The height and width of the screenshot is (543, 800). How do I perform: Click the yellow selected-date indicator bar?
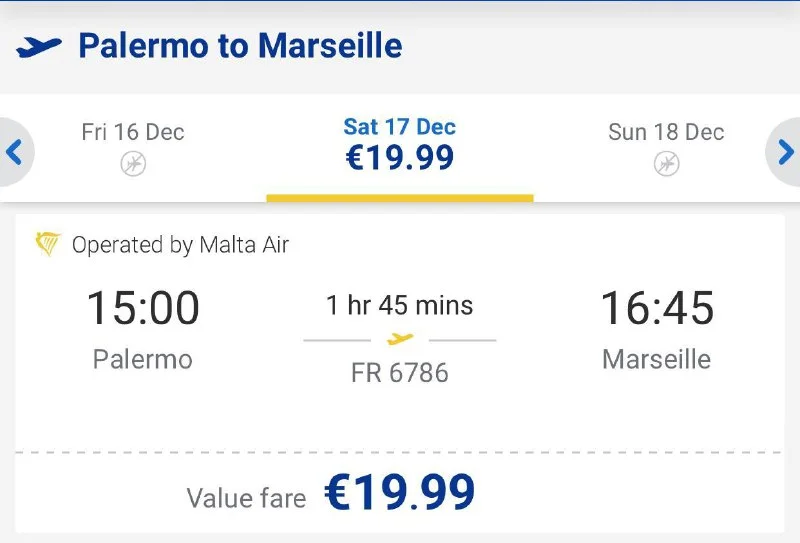[400, 197]
